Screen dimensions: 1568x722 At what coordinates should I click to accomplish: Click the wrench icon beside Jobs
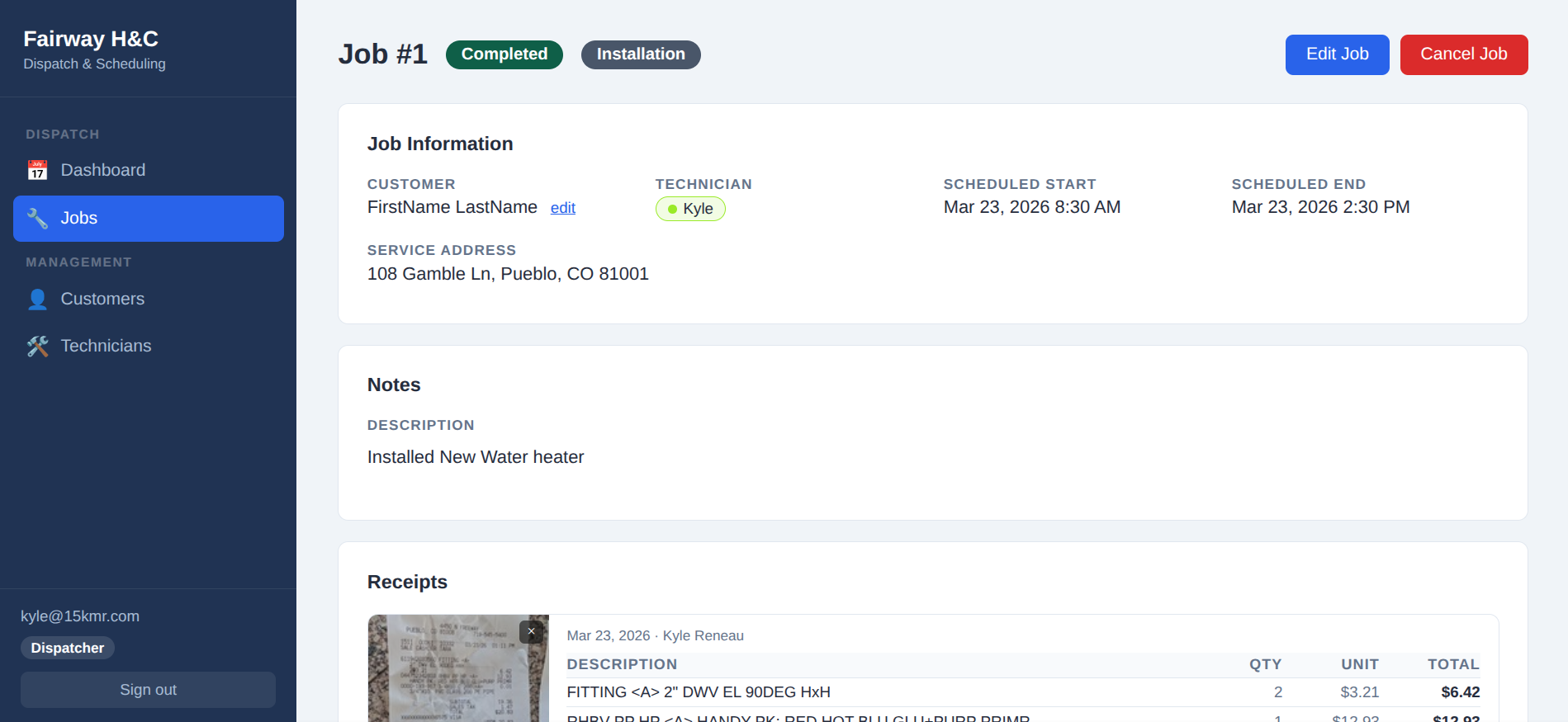click(x=37, y=218)
